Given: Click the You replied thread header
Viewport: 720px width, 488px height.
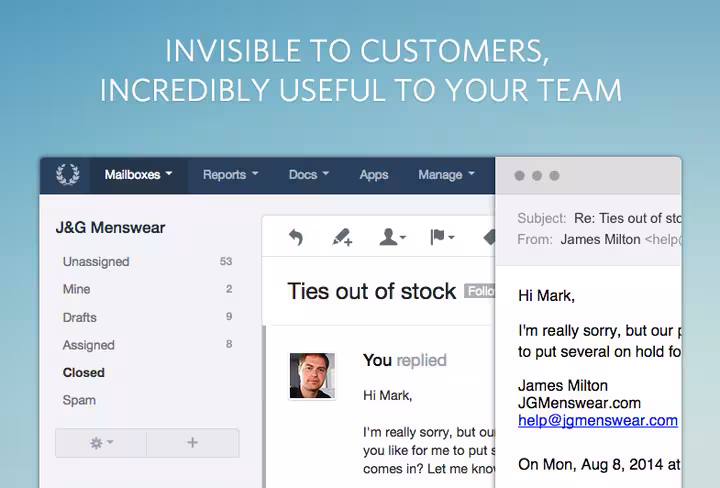Looking at the screenshot, I should click(x=405, y=360).
